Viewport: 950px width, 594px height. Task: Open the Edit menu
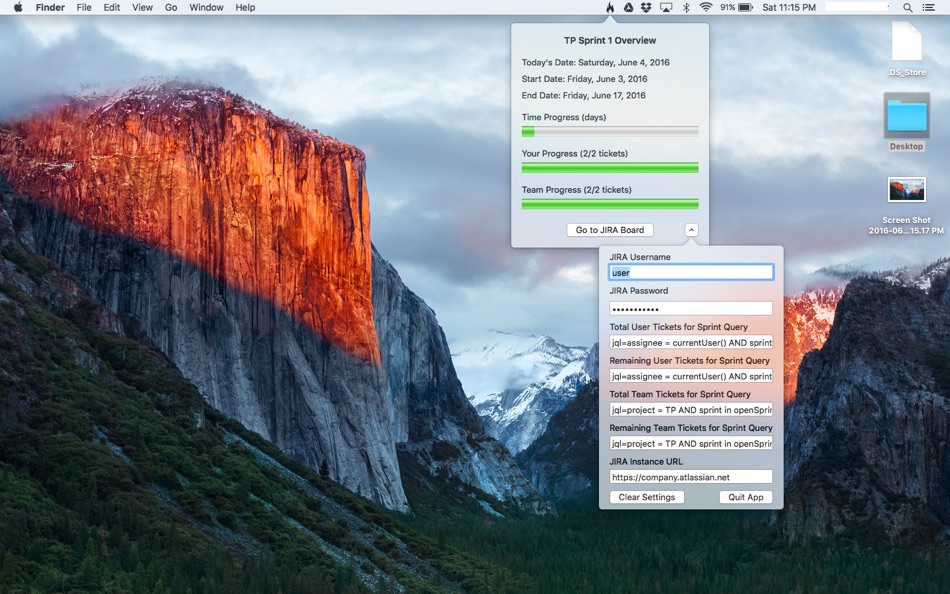click(111, 7)
